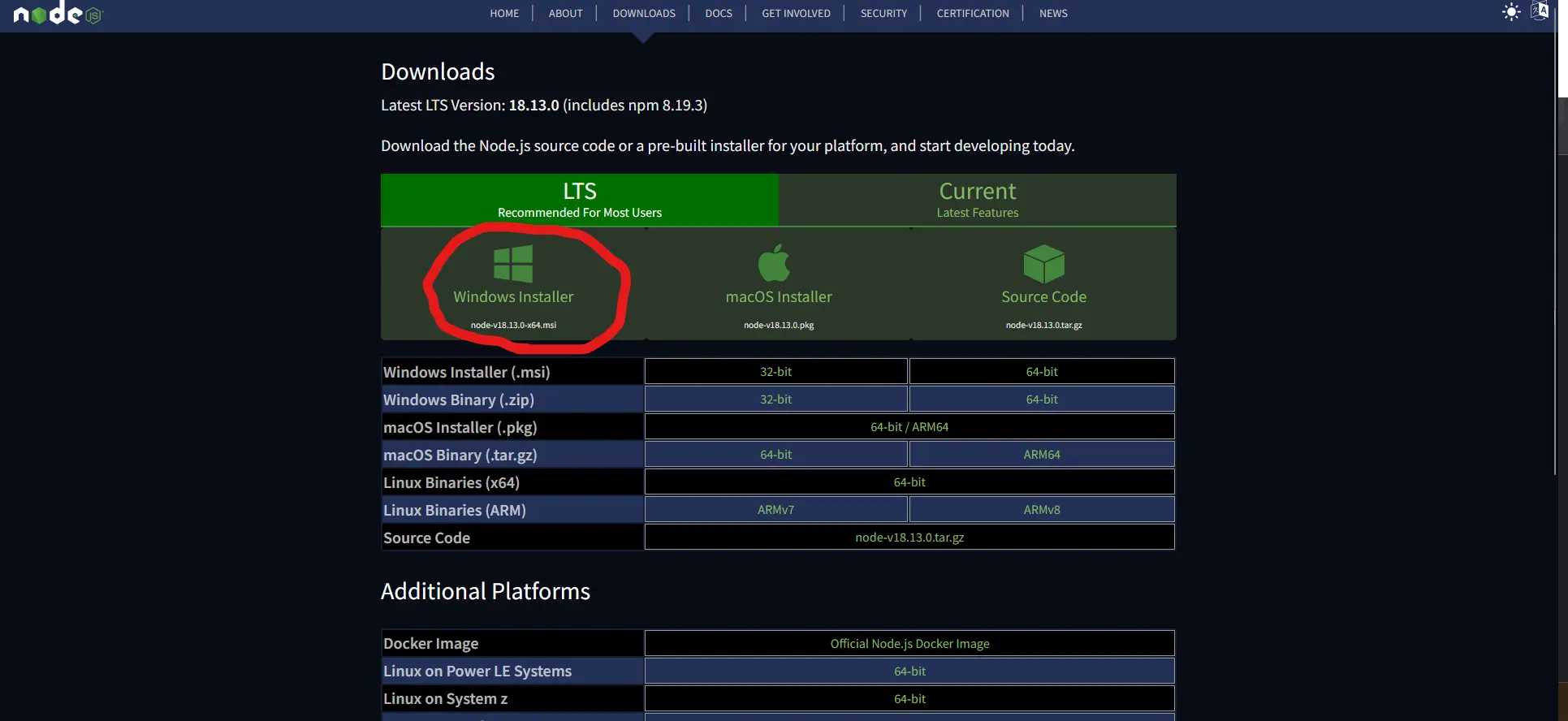The height and width of the screenshot is (721, 1568).
Task: Click the Windows Installer logo icon
Action: (513, 264)
